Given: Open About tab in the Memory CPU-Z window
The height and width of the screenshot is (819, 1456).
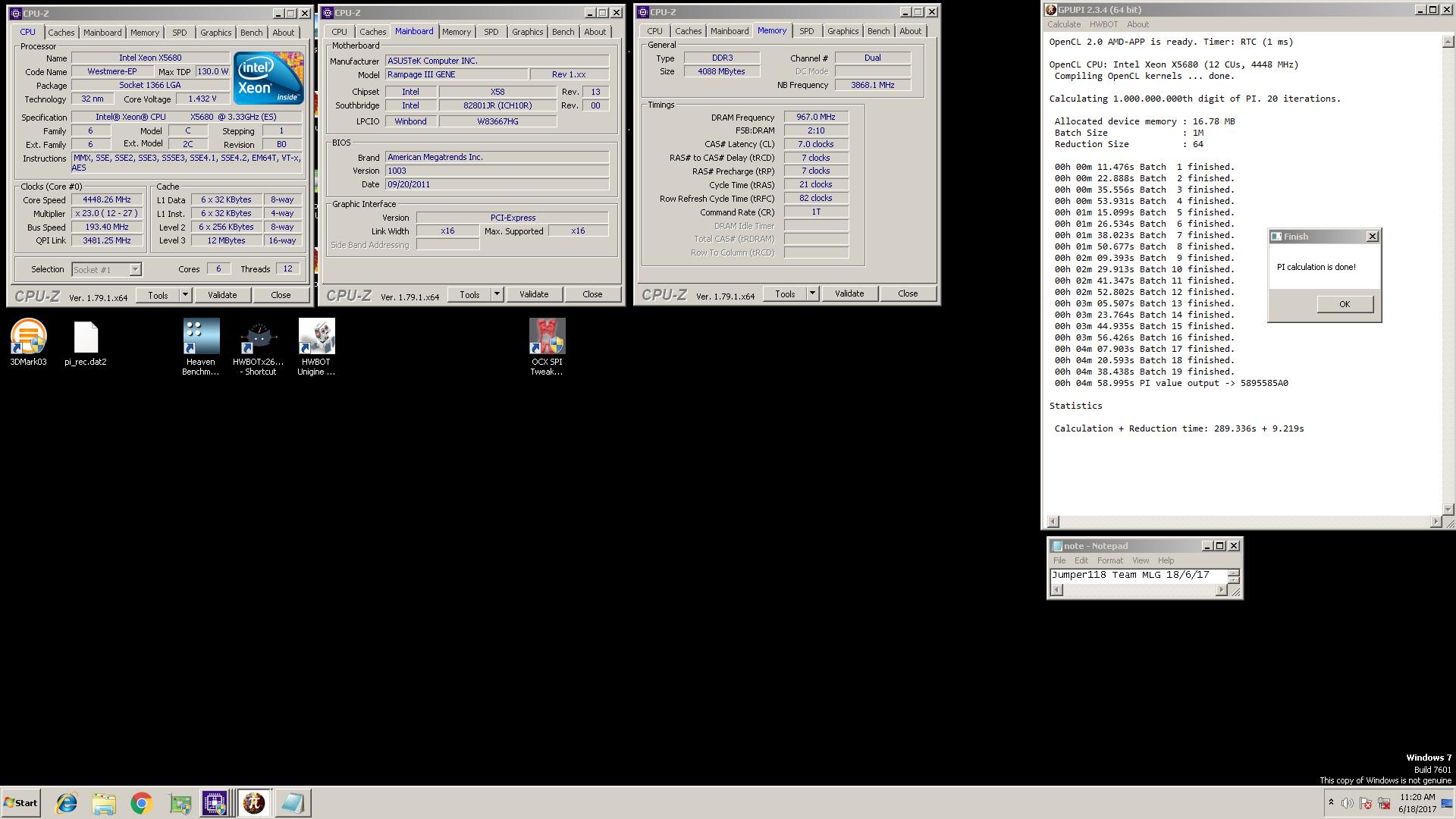Looking at the screenshot, I should click(x=910, y=31).
